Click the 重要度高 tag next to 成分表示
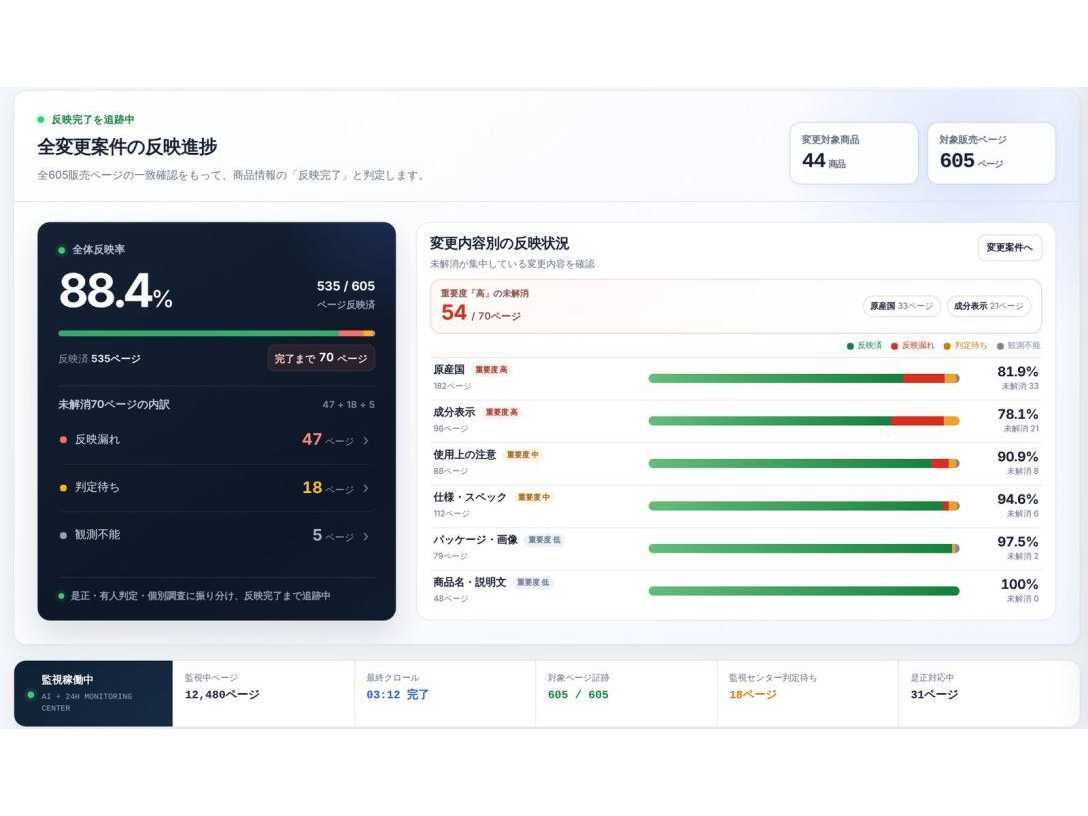Viewport: 1088px width, 816px height. pyautogui.click(x=502, y=412)
